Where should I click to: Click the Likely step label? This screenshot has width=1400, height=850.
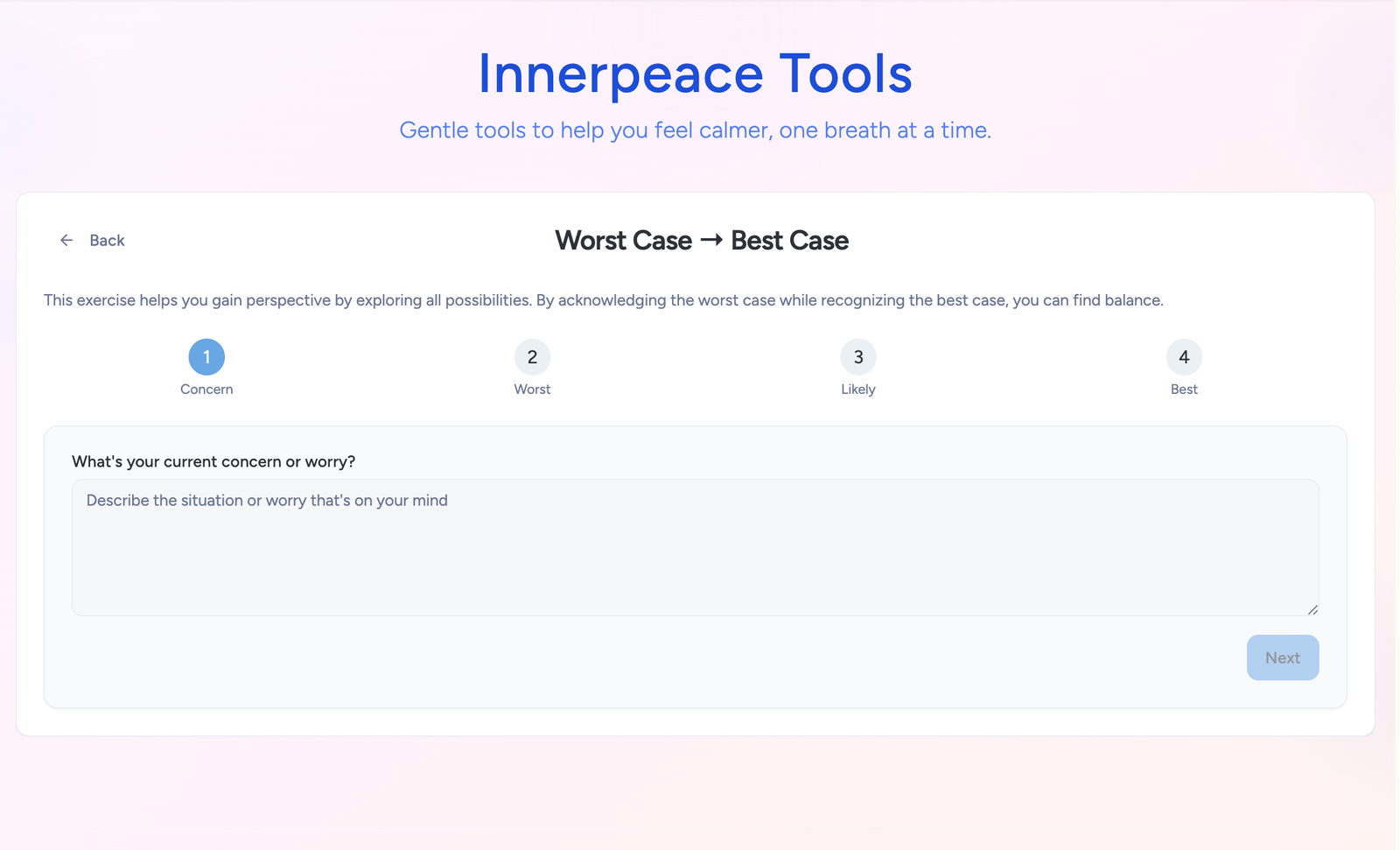tap(857, 390)
